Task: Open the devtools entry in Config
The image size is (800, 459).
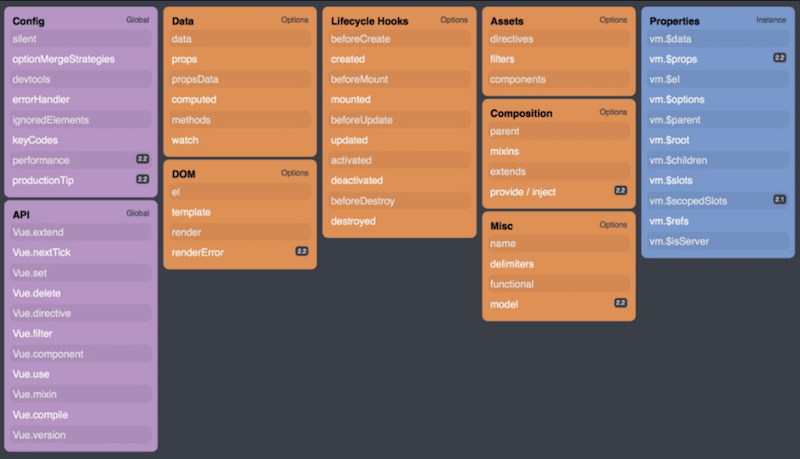Action: [x=81, y=79]
